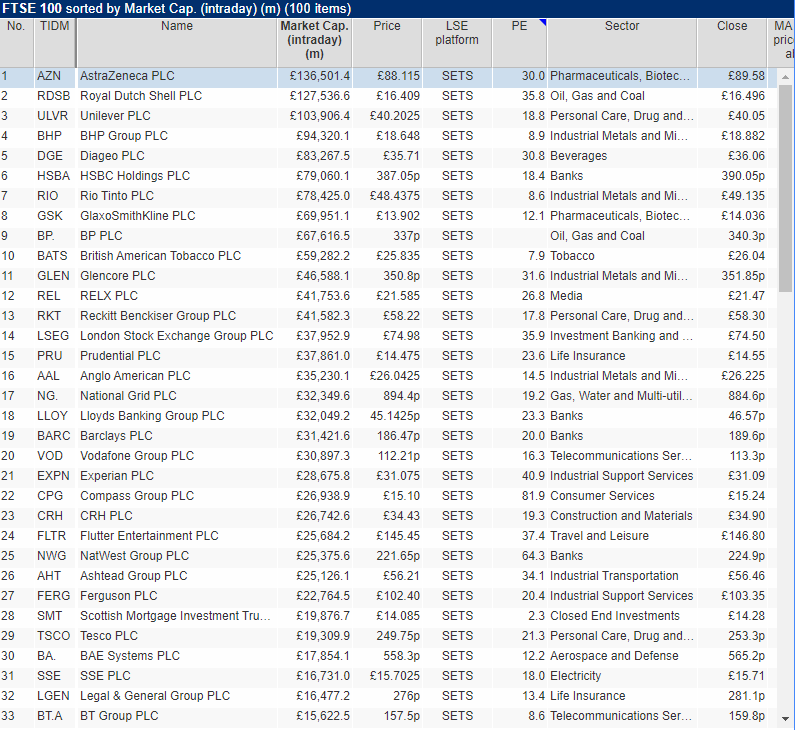Image resolution: width=795 pixels, height=730 pixels.
Task: Click Barclays PLC name
Action: pos(116,436)
